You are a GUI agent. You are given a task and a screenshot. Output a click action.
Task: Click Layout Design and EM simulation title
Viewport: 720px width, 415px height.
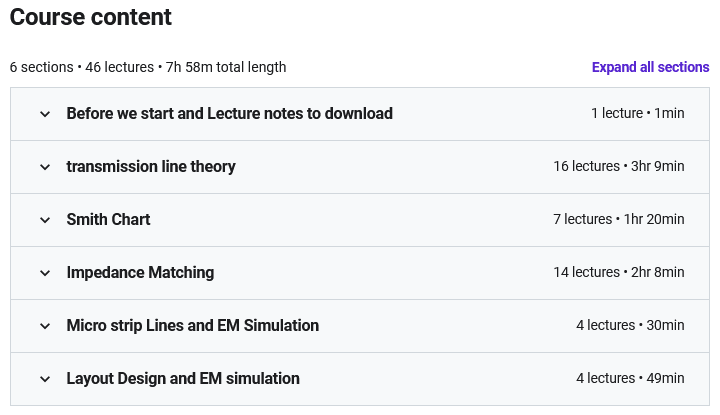coord(183,378)
